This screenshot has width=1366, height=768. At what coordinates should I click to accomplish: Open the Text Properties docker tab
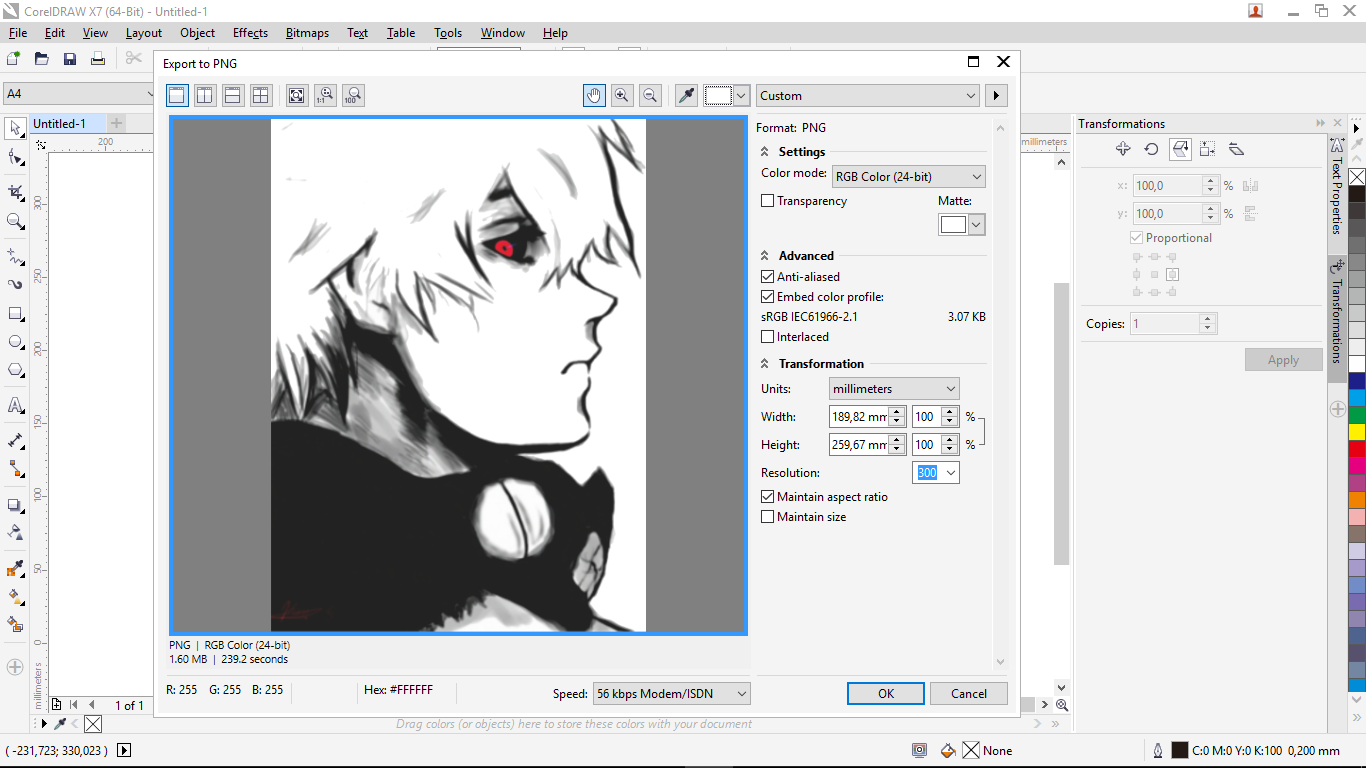pyautogui.click(x=1337, y=187)
